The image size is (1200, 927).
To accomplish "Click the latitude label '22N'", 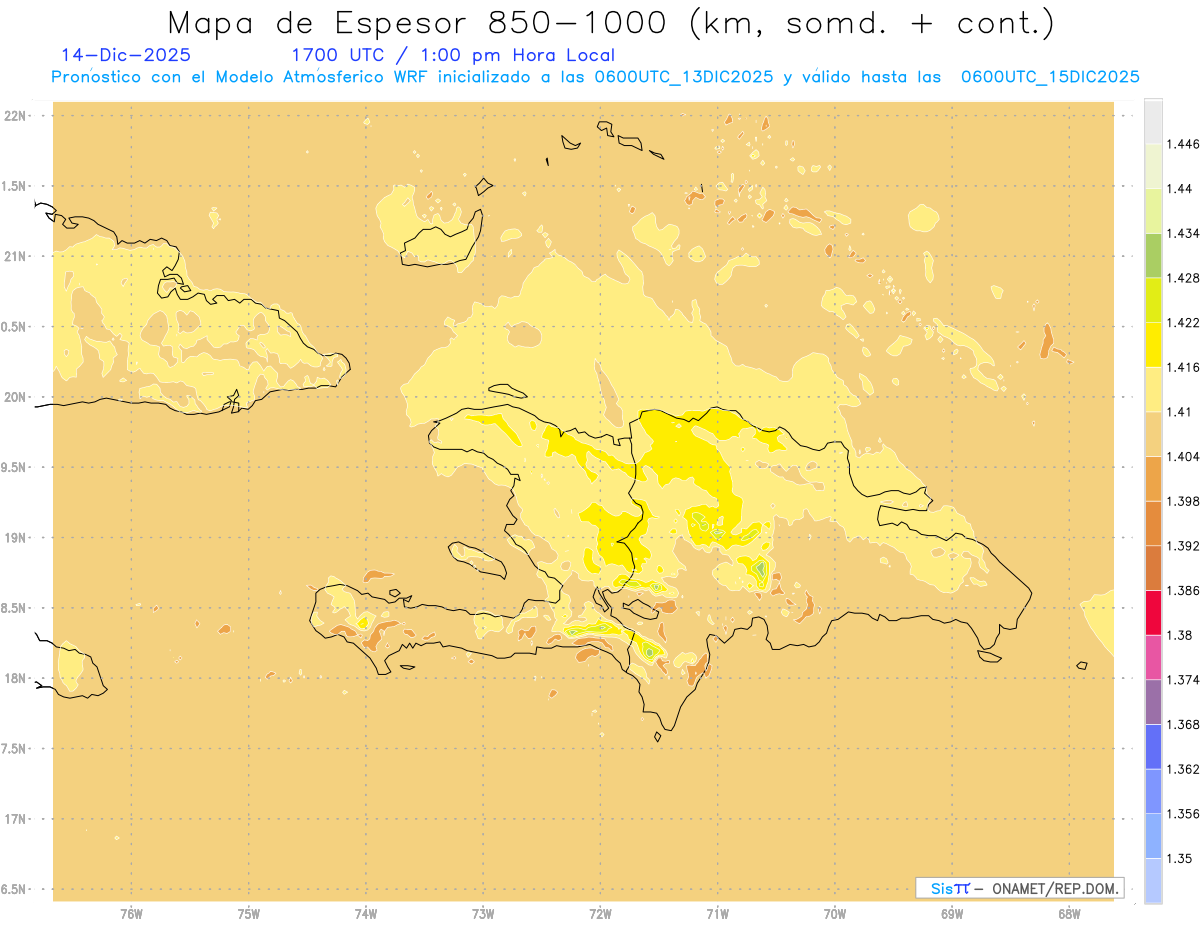I will point(16,116).
